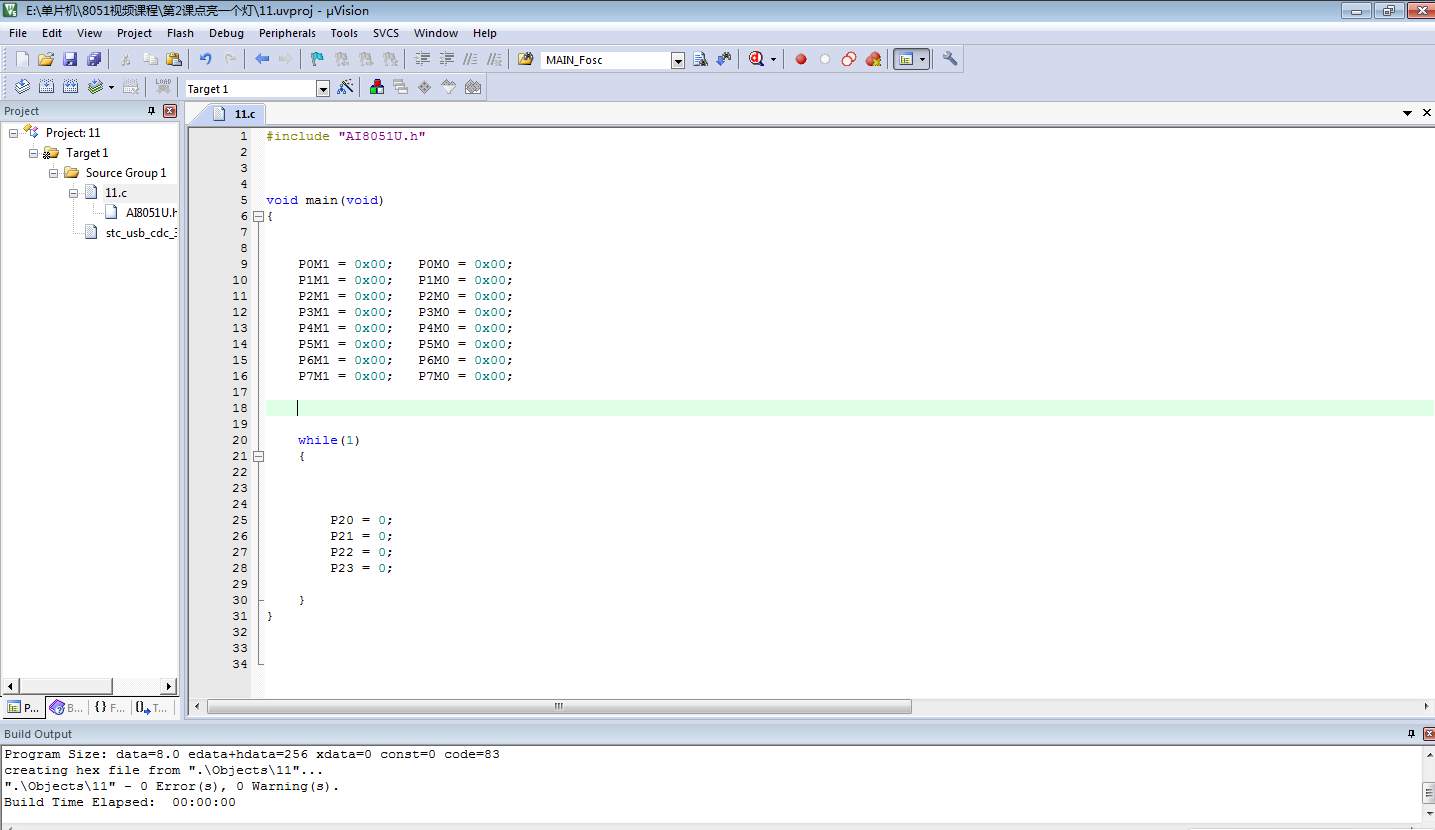The image size is (1435, 830).
Task: Indent the selected text with the Indent icon
Action: click(x=423, y=59)
